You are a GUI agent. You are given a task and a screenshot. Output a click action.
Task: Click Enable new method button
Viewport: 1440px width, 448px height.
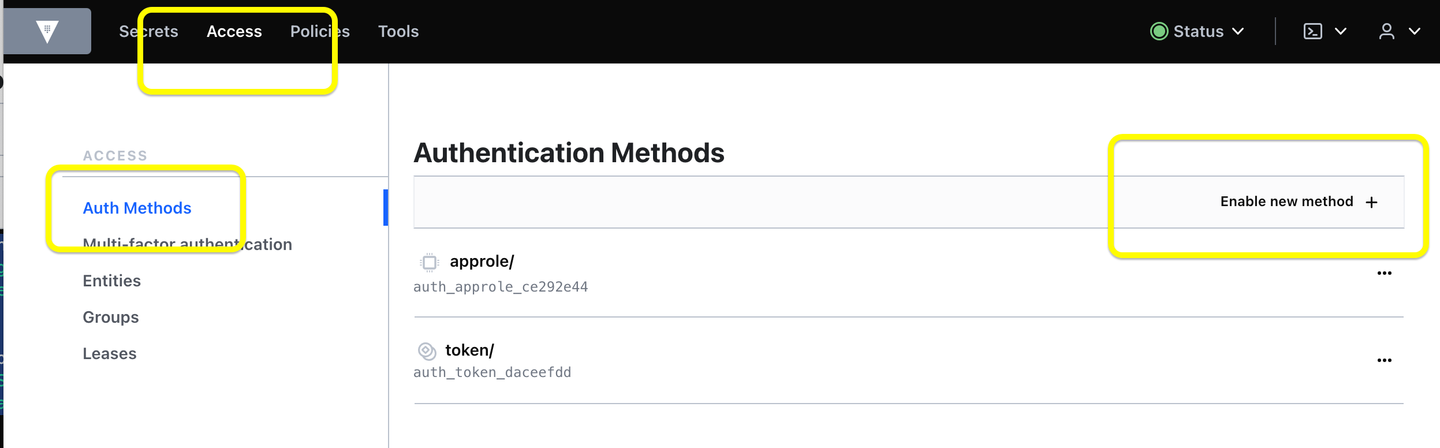[x=1286, y=202]
